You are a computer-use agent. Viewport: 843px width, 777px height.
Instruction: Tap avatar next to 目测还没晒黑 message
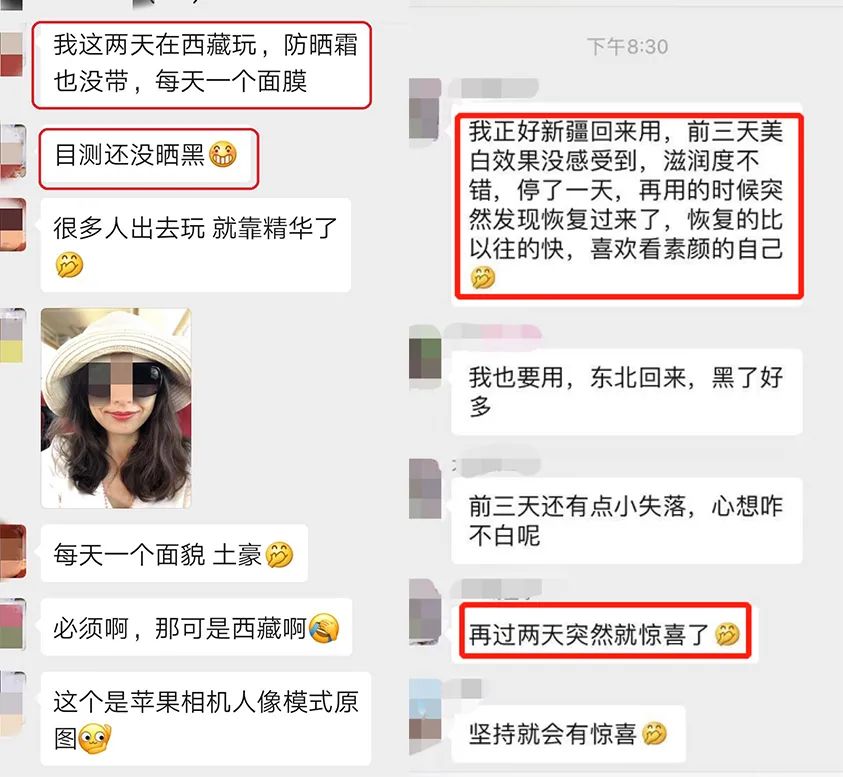[13, 151]
